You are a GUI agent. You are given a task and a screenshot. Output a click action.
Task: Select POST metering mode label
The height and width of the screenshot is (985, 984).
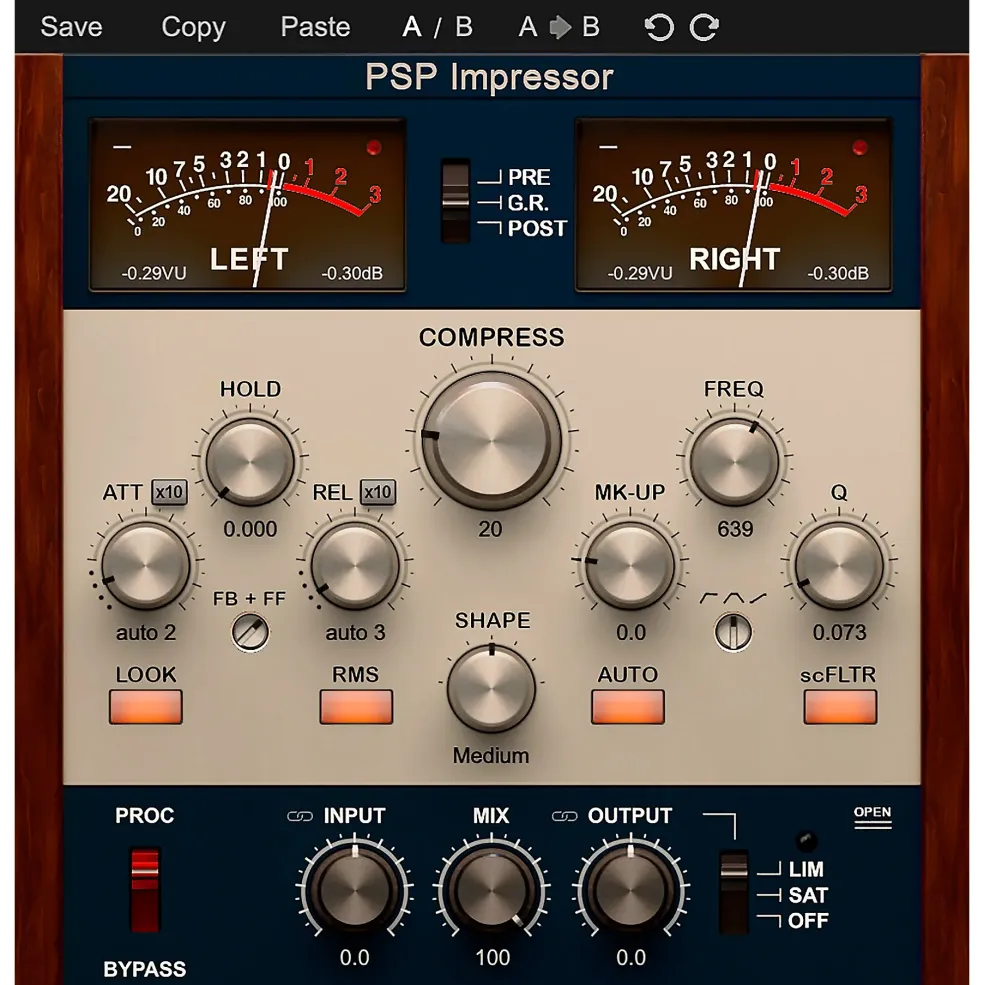537,229
